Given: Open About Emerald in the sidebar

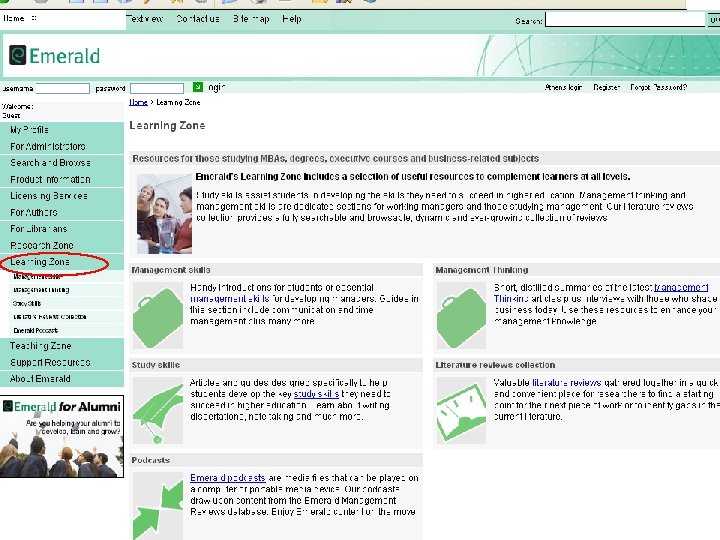Looking at the screenshot, I should (x=62, y=379).
